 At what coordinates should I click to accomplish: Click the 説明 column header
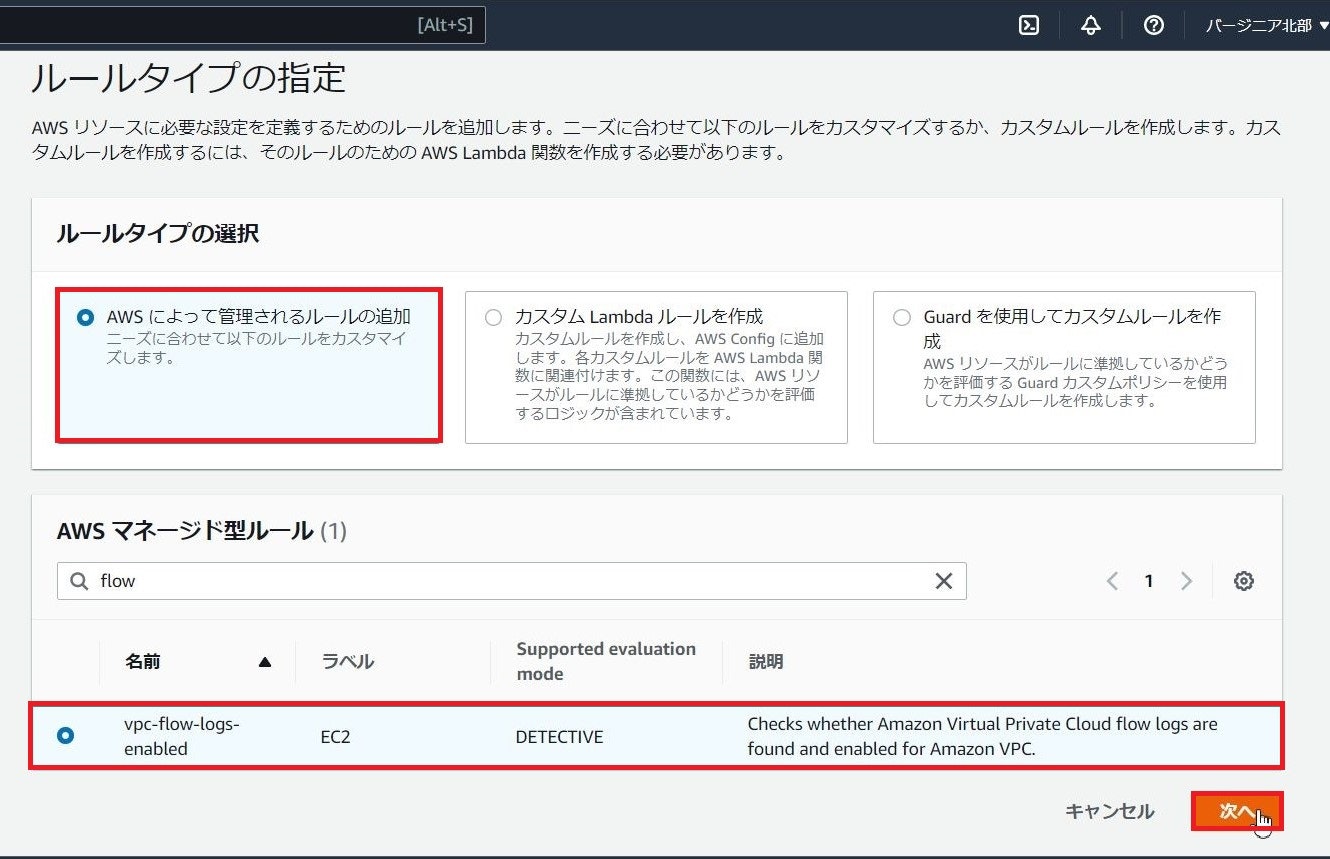[766, 661]
